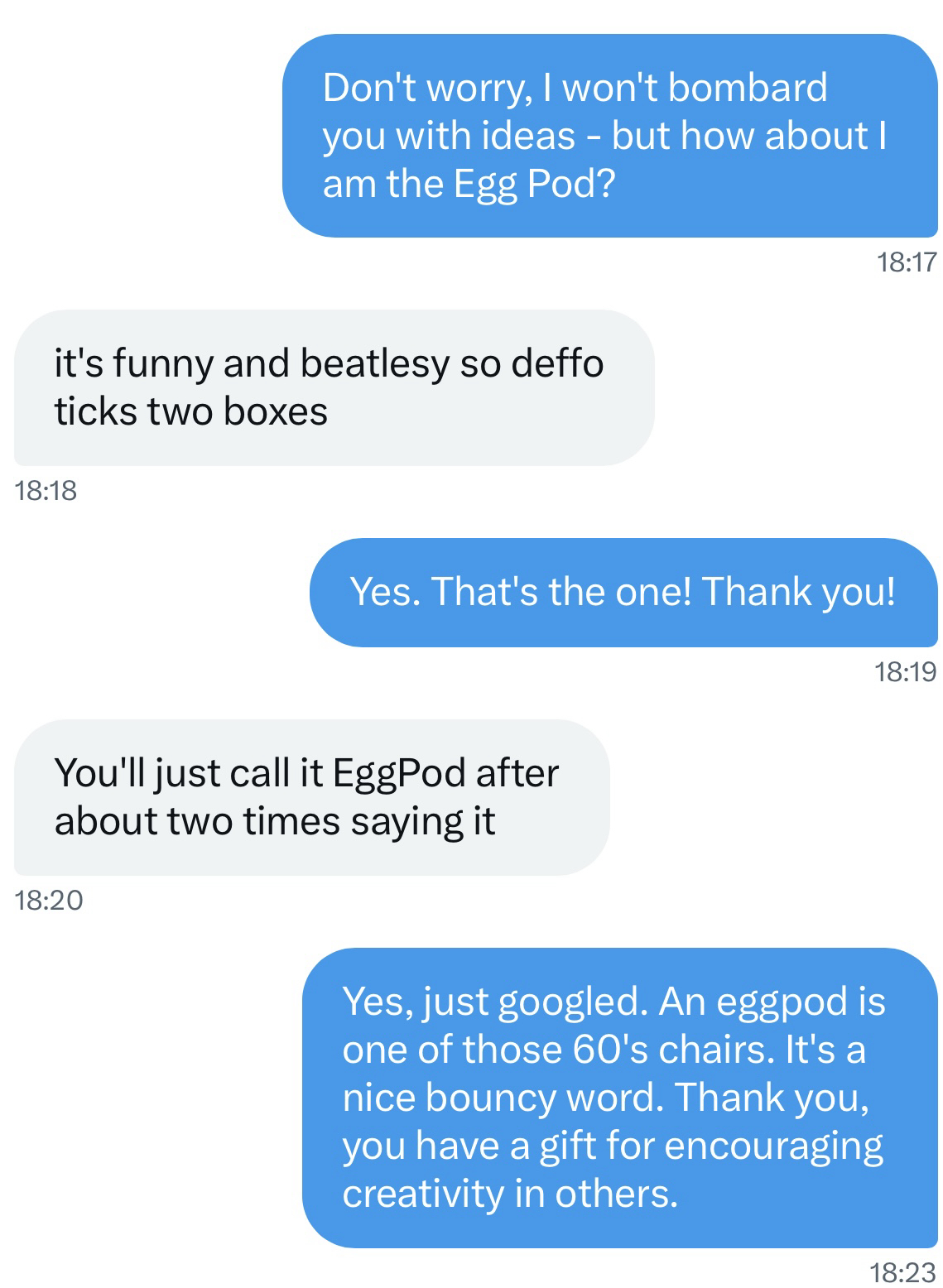The width and height of the screenshot is (943, 1288).
Task: Click the word "bombard" in the first message
Action: point(748,88)
